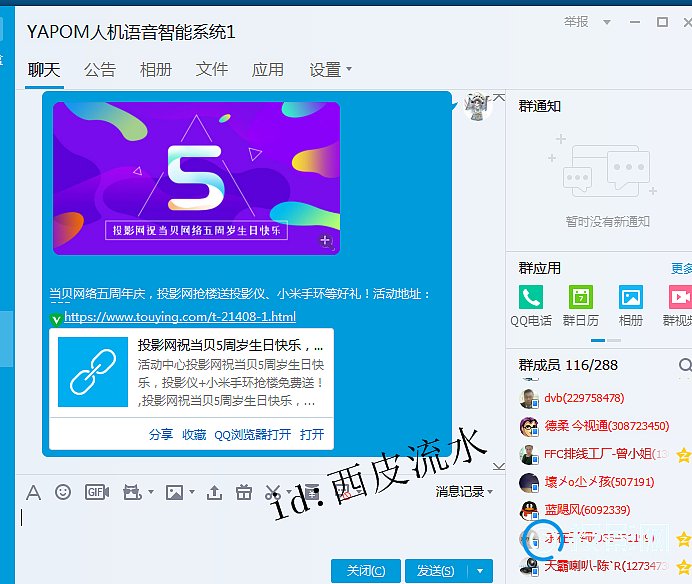Search group members with magnifier icon
692x584 pixels.
pos(685,365)
